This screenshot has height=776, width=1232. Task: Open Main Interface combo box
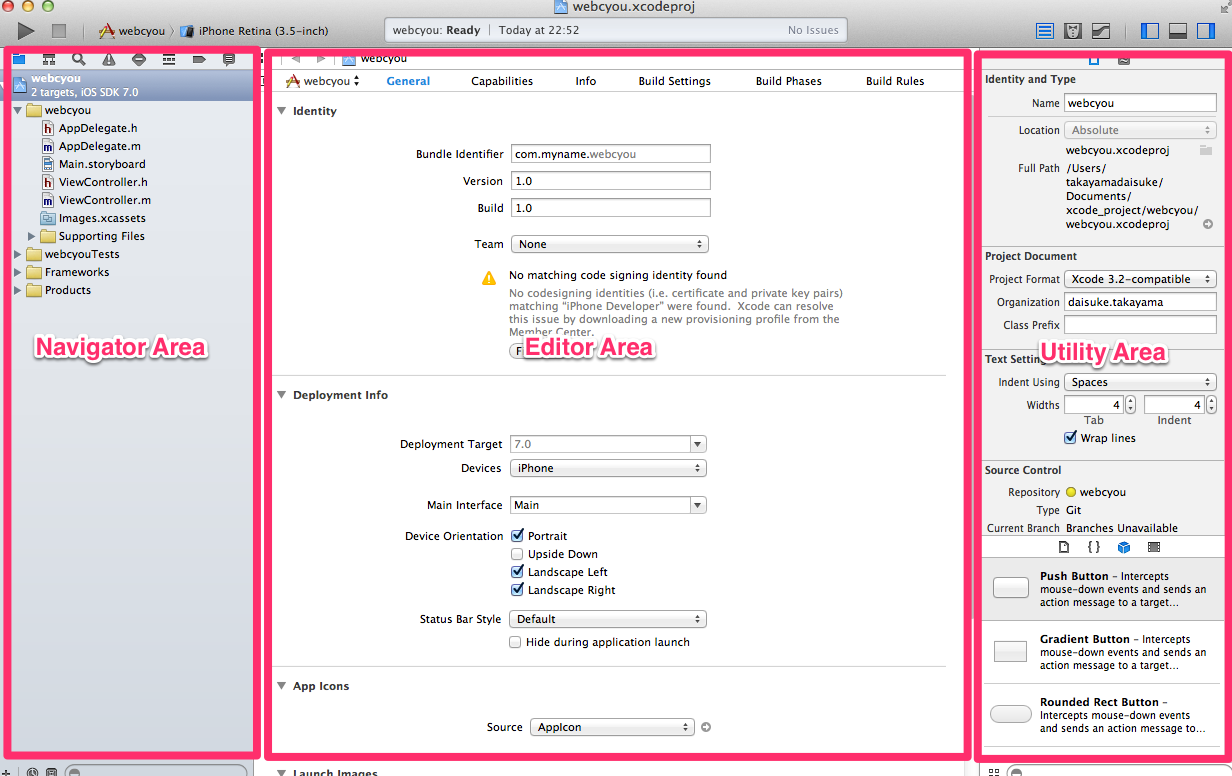pos(608,505)
